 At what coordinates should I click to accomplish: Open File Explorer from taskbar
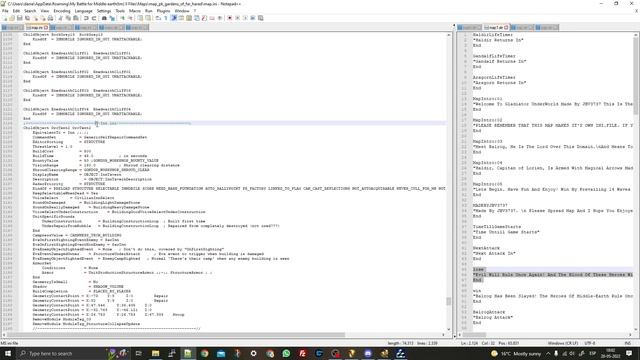point(156,353)
